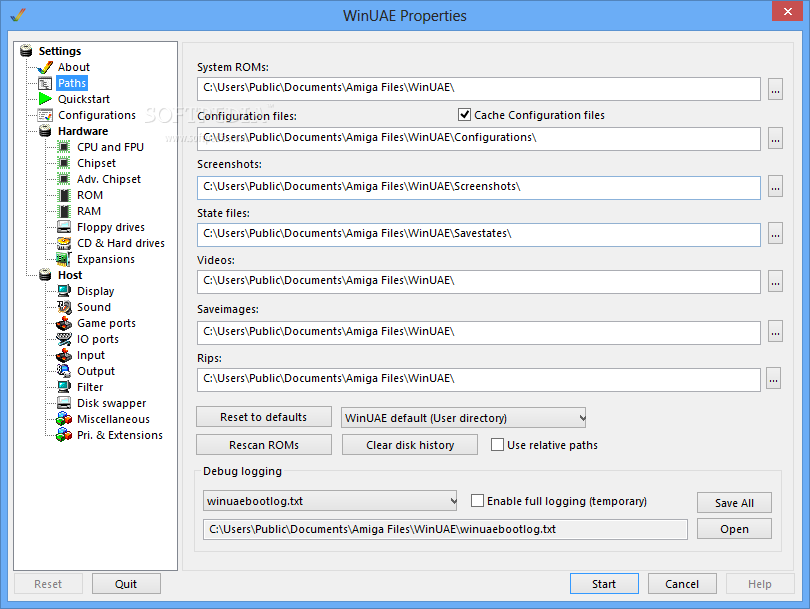Browse for Rips path
This screenshot has height=609, width=810.
point(773,379)
